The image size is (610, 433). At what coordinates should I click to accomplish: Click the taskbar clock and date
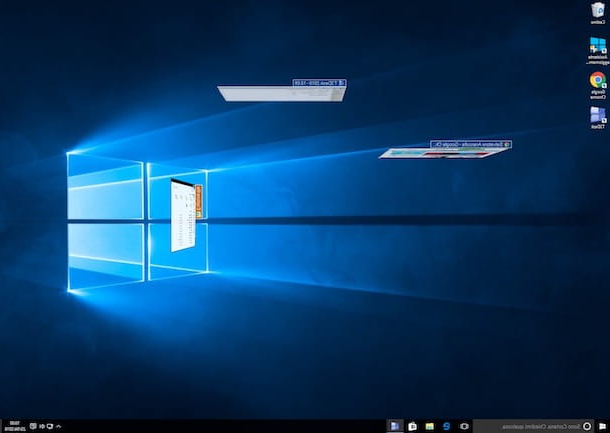(x=15, y=426)
